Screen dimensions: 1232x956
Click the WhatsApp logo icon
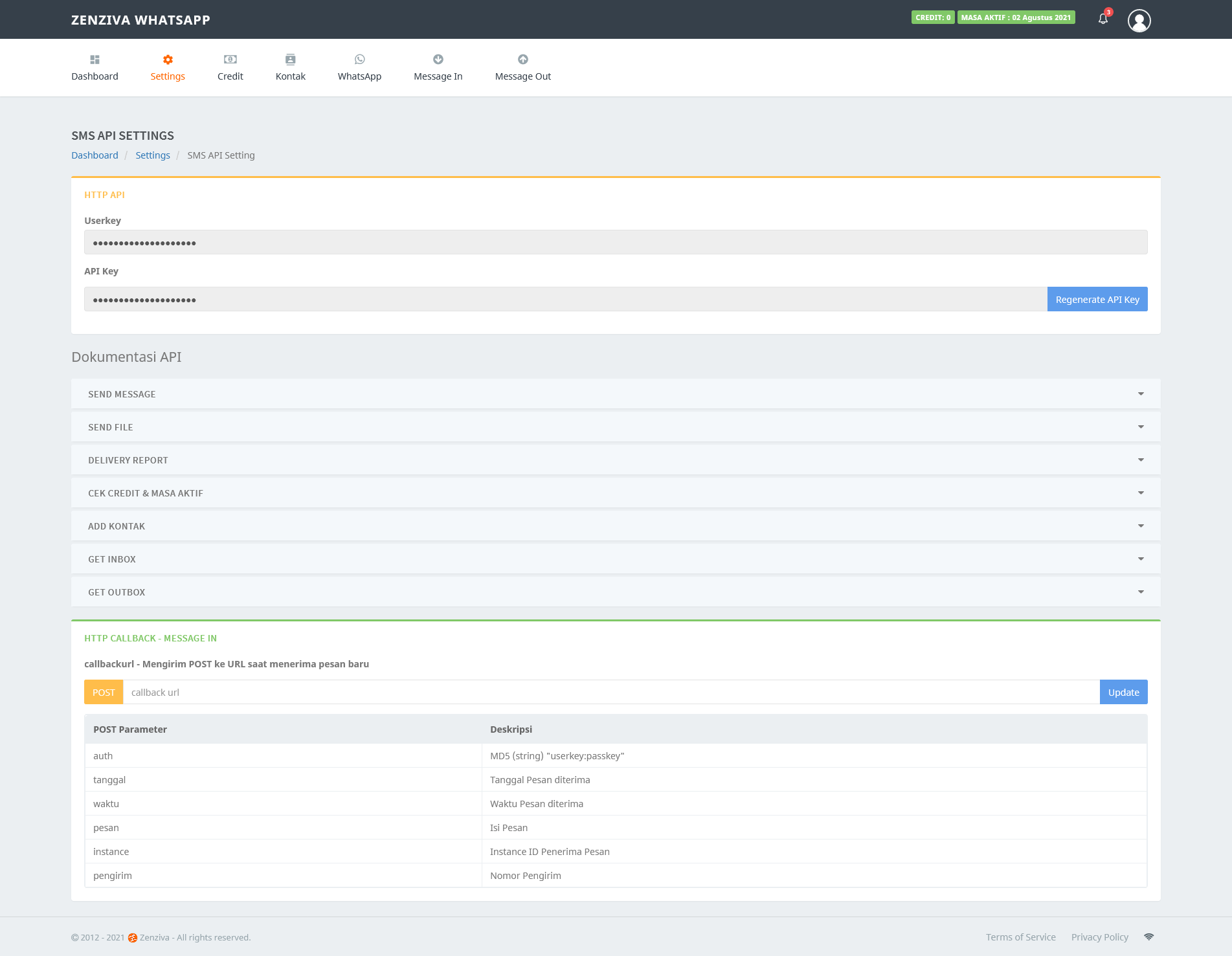click(x=360, y=60)
